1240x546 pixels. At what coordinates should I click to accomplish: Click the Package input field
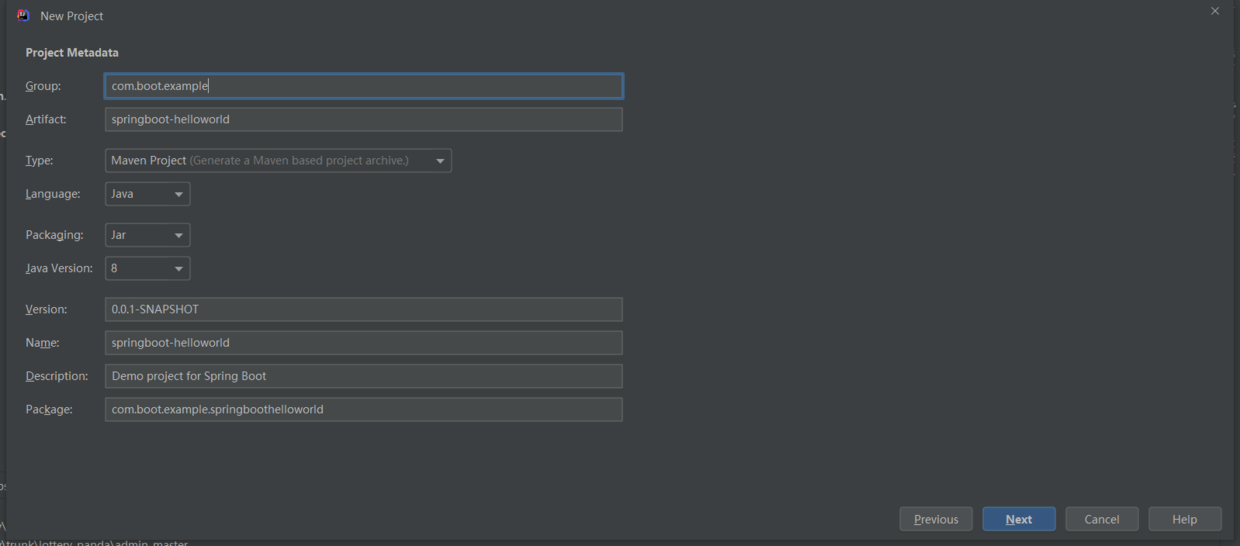(x=364, y=409)
